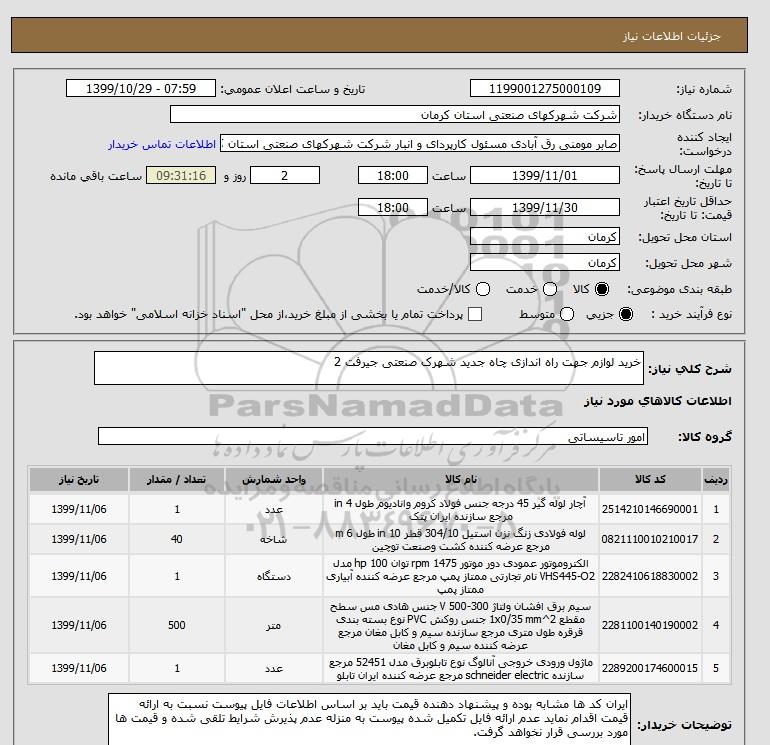Click the جزئیات اطلاعات نیاز page header
The height and width of the screenshot is (745, 770).
click(x=671, y=36)
